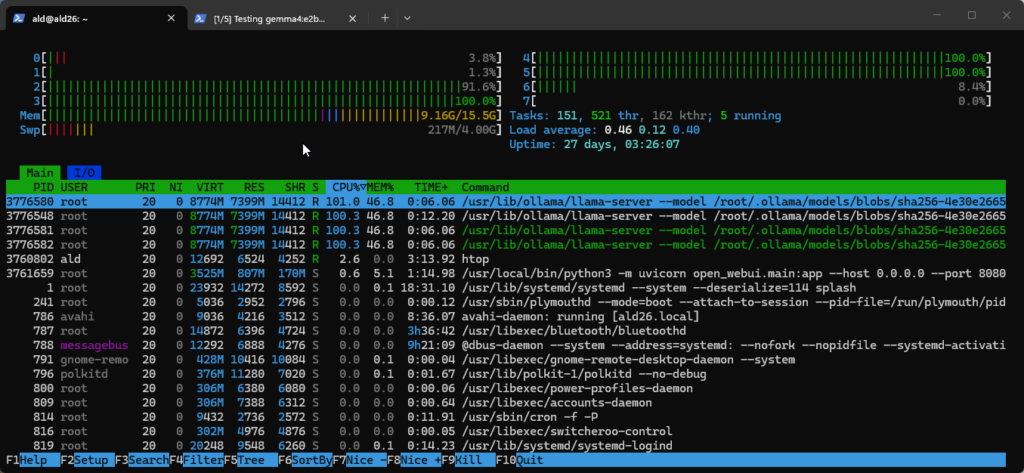The width and height of the screenshot is (1024, 473).
Task: Click the Mem usage meter bar
Action: (x=261, y=116)
